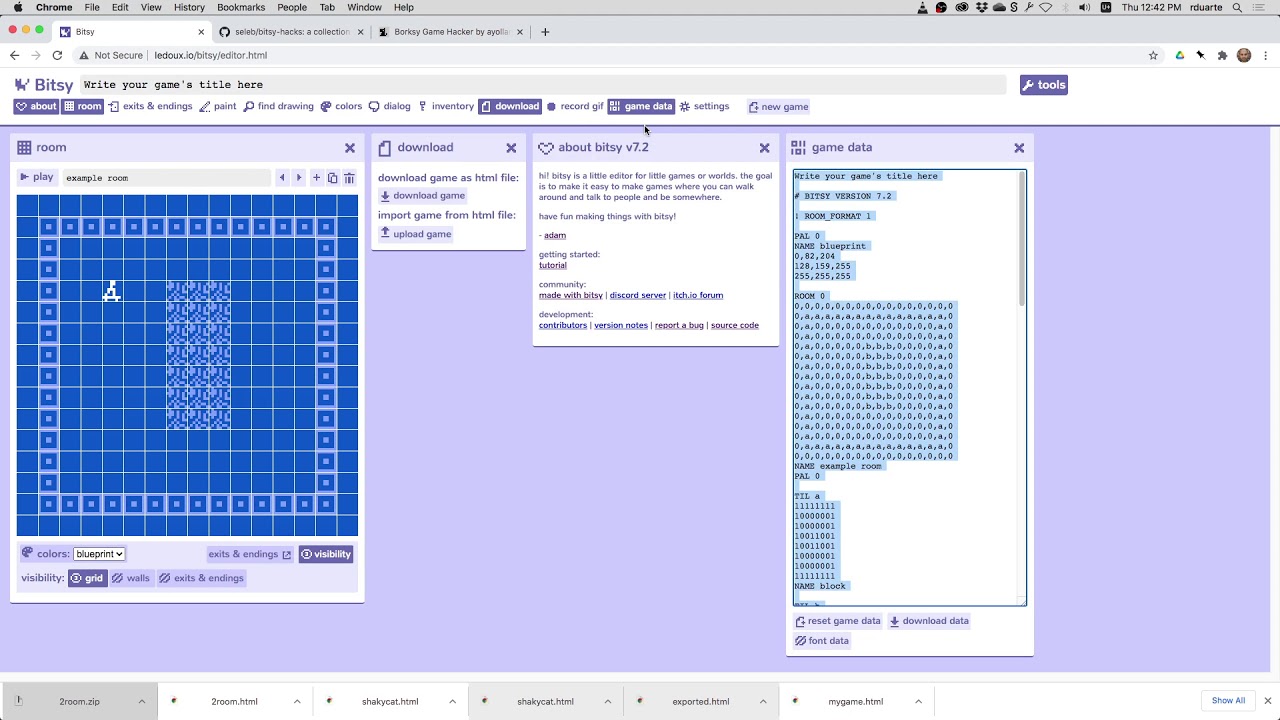Open adam link
The width and height of the screenshot is (1280, 720).
click(x=555, y=235)
